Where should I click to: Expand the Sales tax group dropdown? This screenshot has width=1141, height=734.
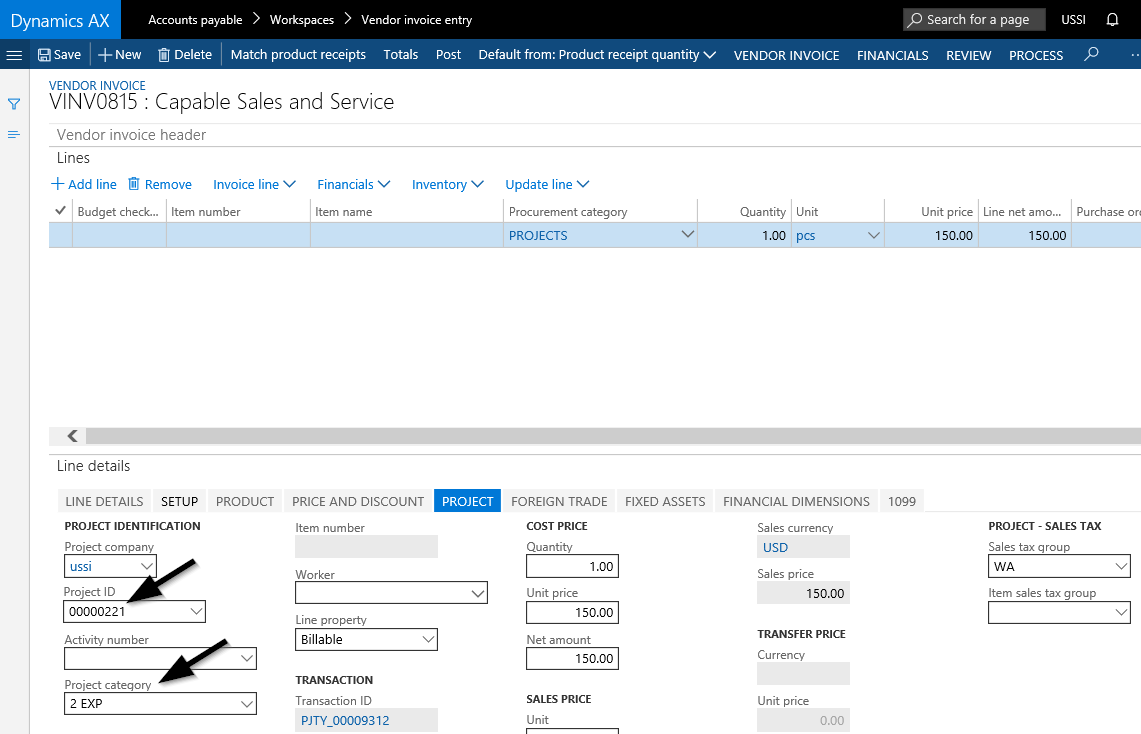pyautogui.click(x=1121, y=567)
